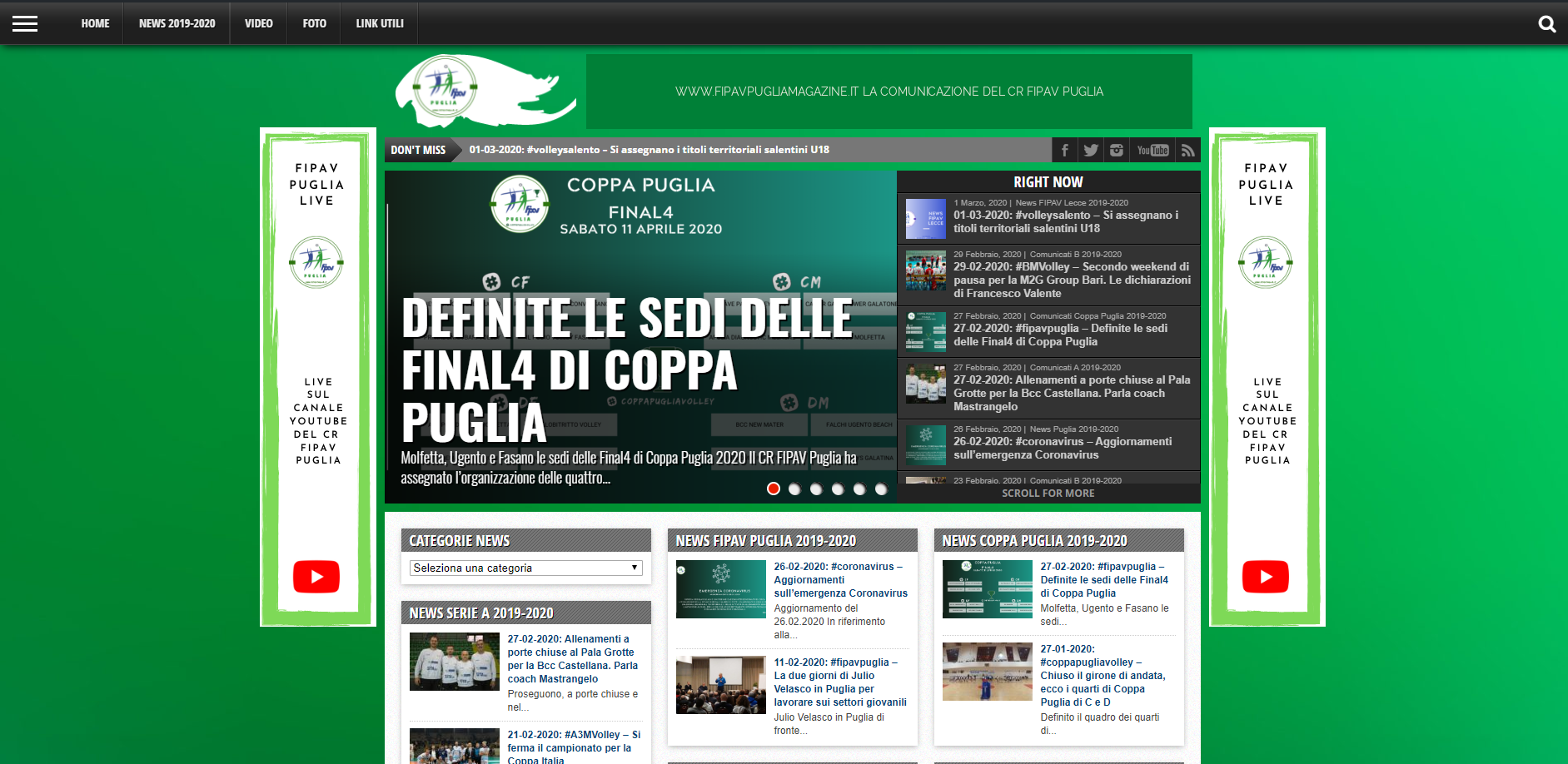Thumbnail of #volleysalento Right Now item
This screenshot has width=1568, height=764.
[x=925, y=219]
